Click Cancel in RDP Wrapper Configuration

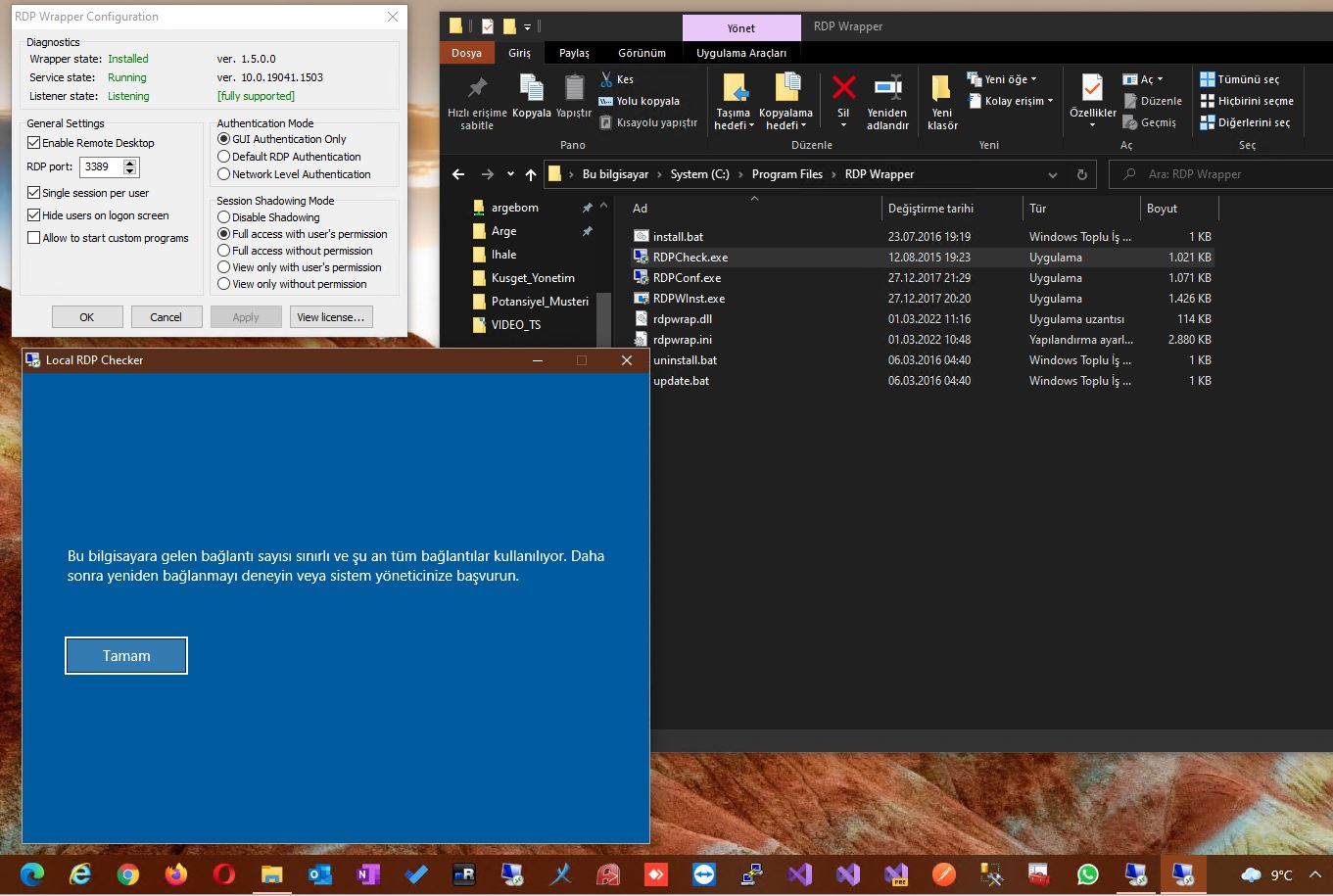coord(167,317)
